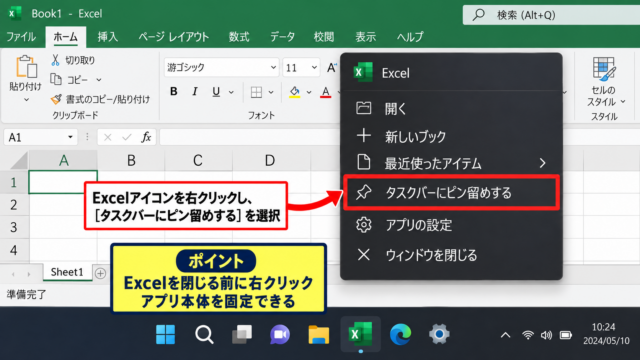Open Settings gear on the taskbar
640x360 pixels.
tap(439, 334)
